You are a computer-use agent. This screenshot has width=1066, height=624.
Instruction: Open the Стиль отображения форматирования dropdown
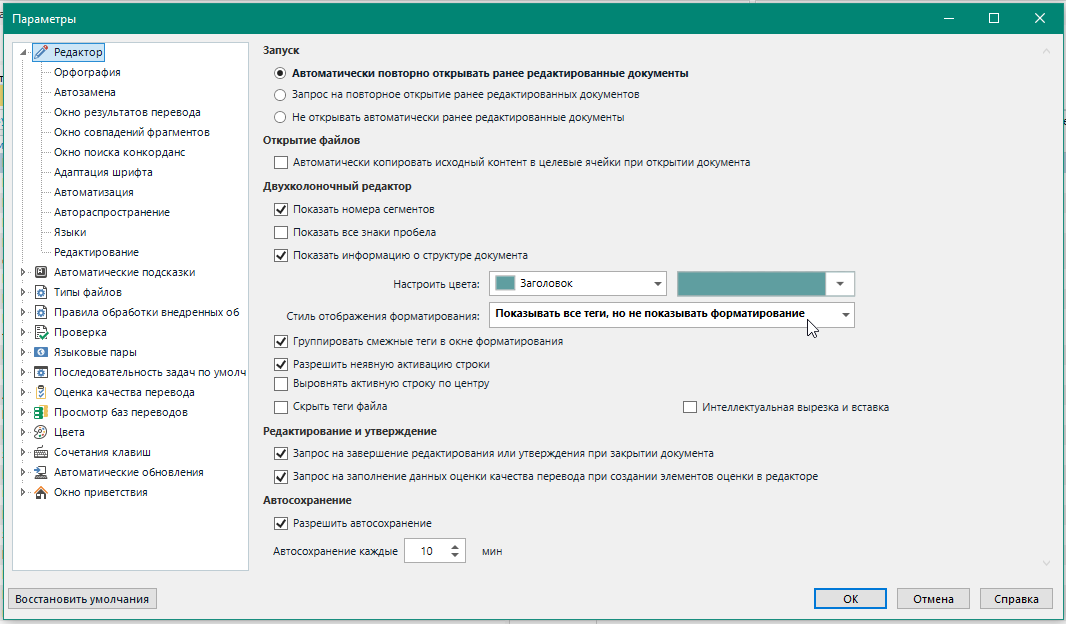[846, 314]
